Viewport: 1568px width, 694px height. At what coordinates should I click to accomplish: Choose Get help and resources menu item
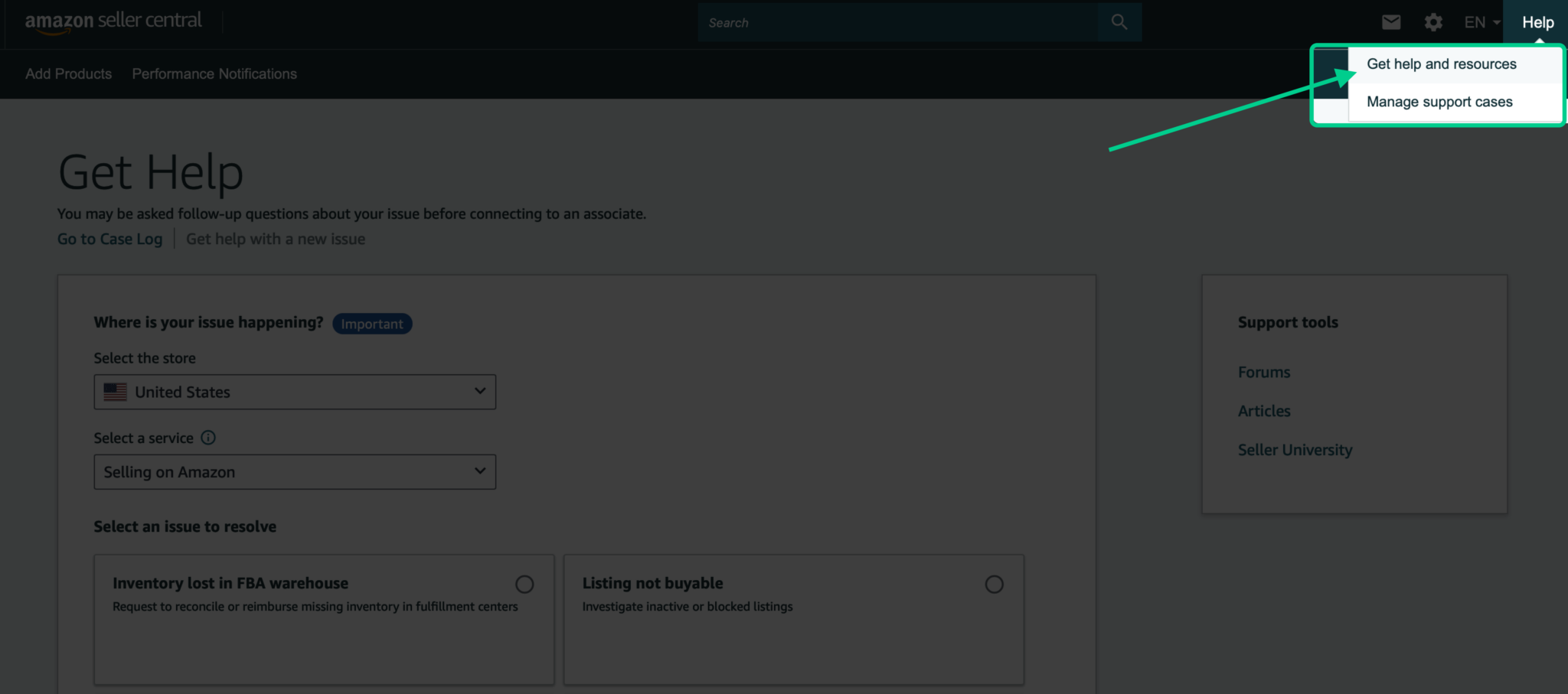click(x=1441, y=64)
